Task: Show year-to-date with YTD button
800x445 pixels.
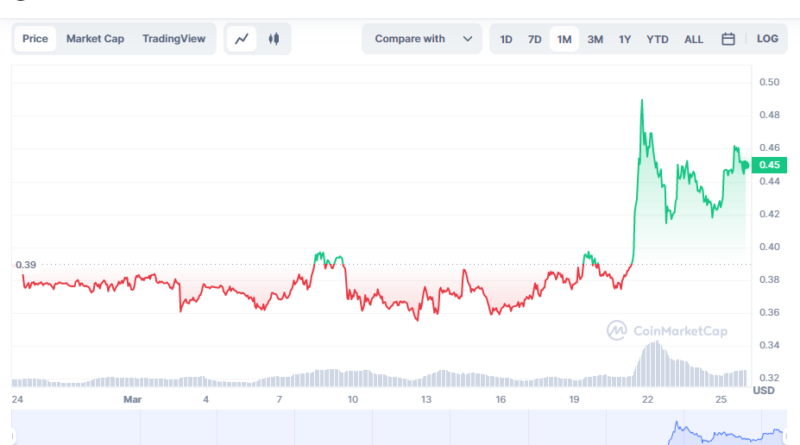Action: point(657,39)
